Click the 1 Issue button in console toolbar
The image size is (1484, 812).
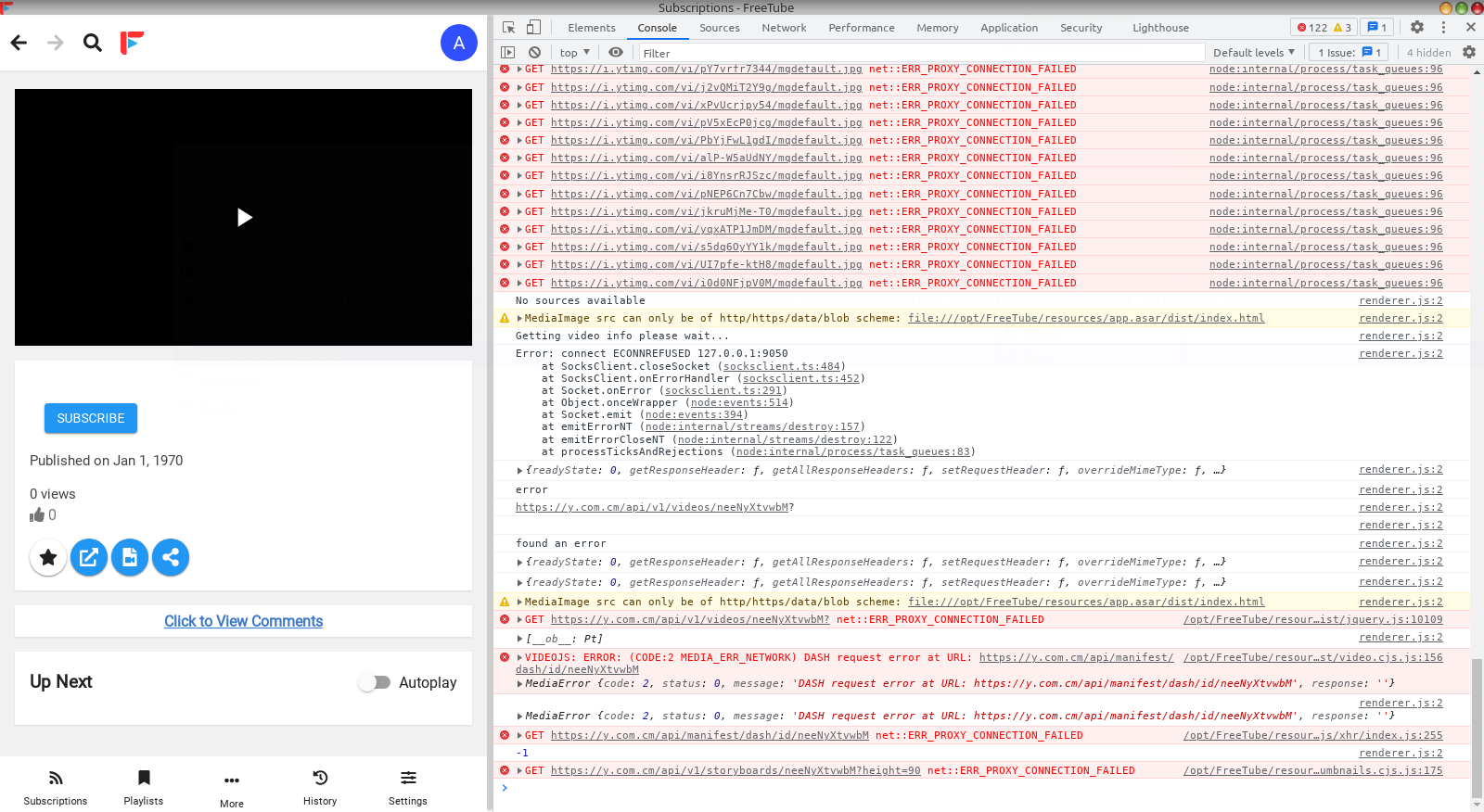1350,53
